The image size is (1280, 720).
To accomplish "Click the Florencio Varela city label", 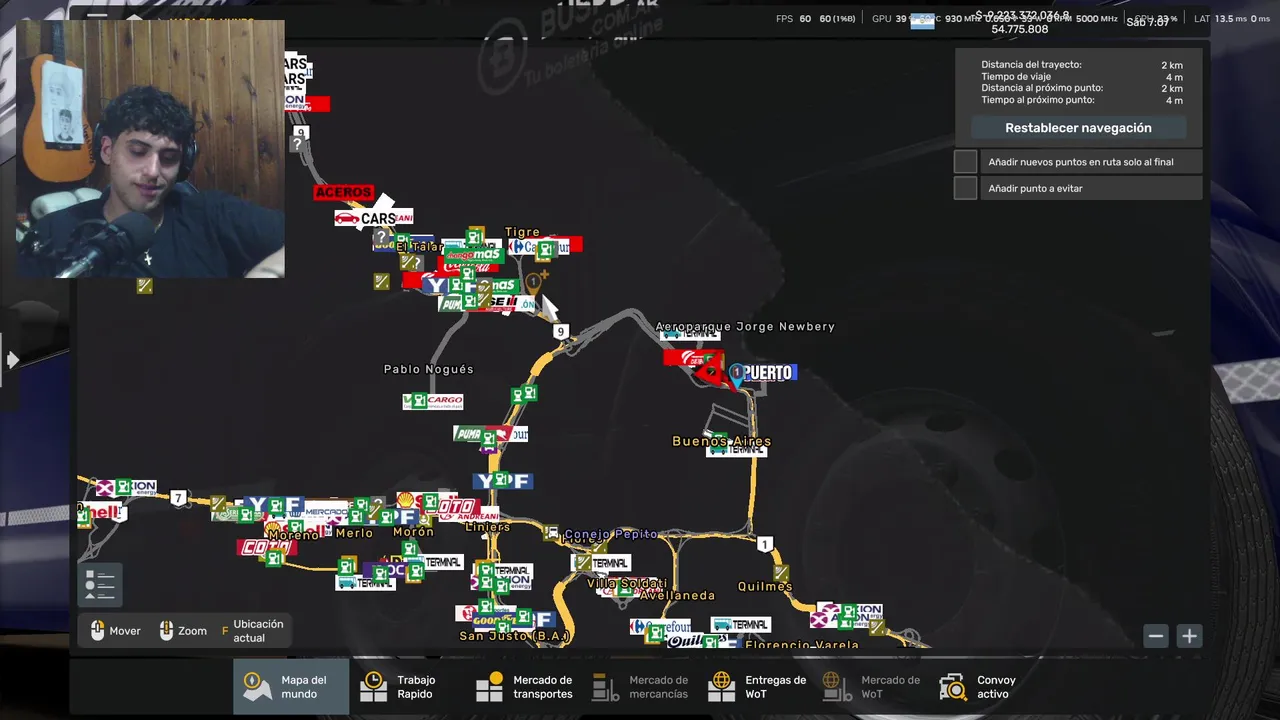I will pos(802,645).
